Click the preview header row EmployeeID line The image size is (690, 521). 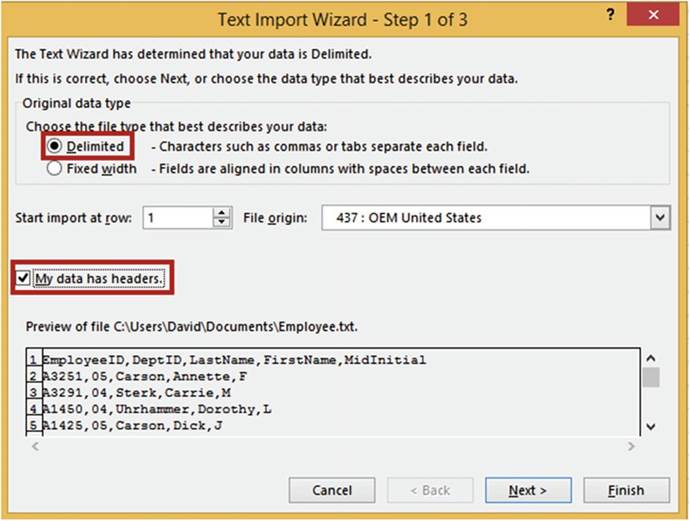pyautogui.click(x=234, y=360)
